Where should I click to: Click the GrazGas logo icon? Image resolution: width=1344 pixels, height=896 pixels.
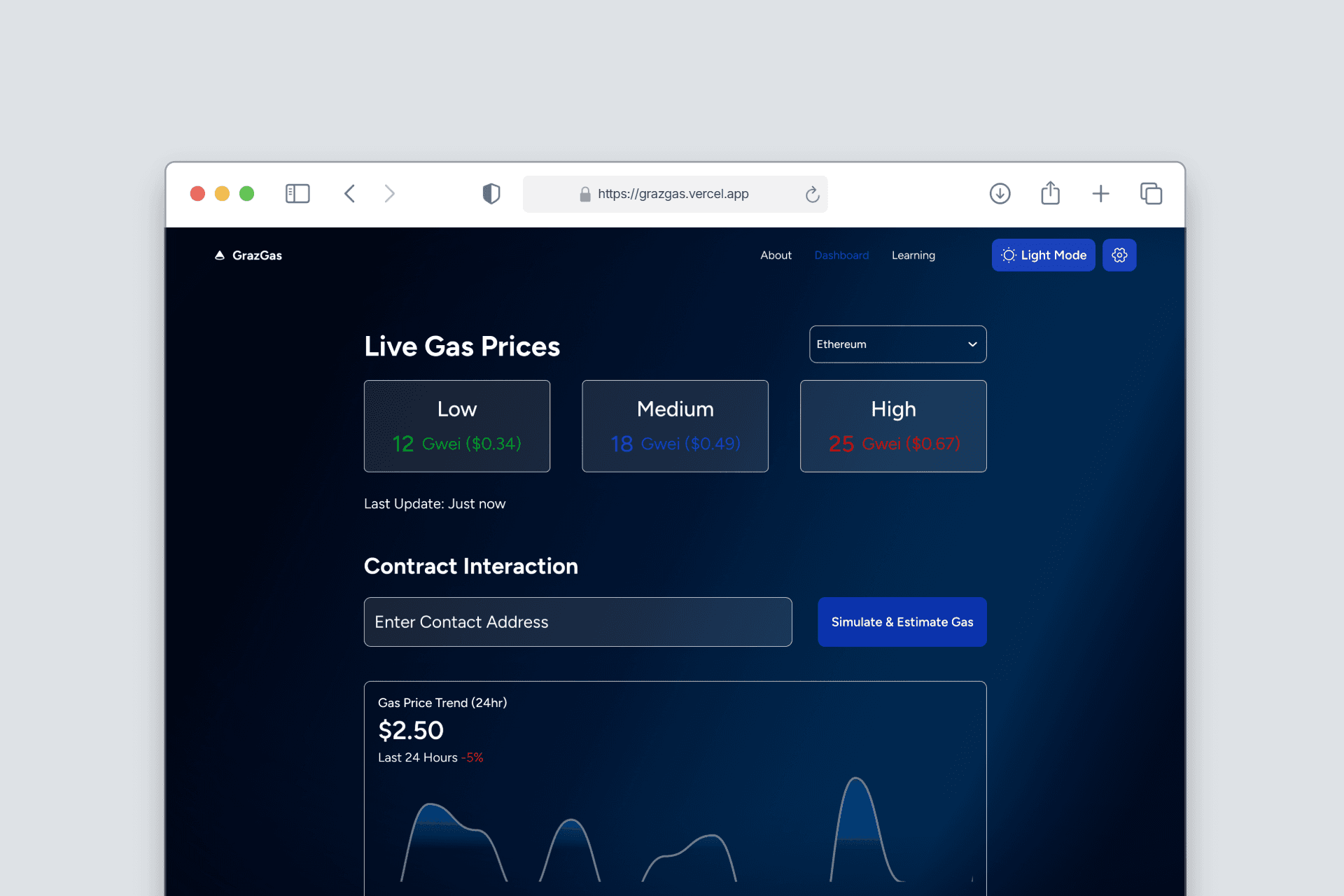point(220,255)
